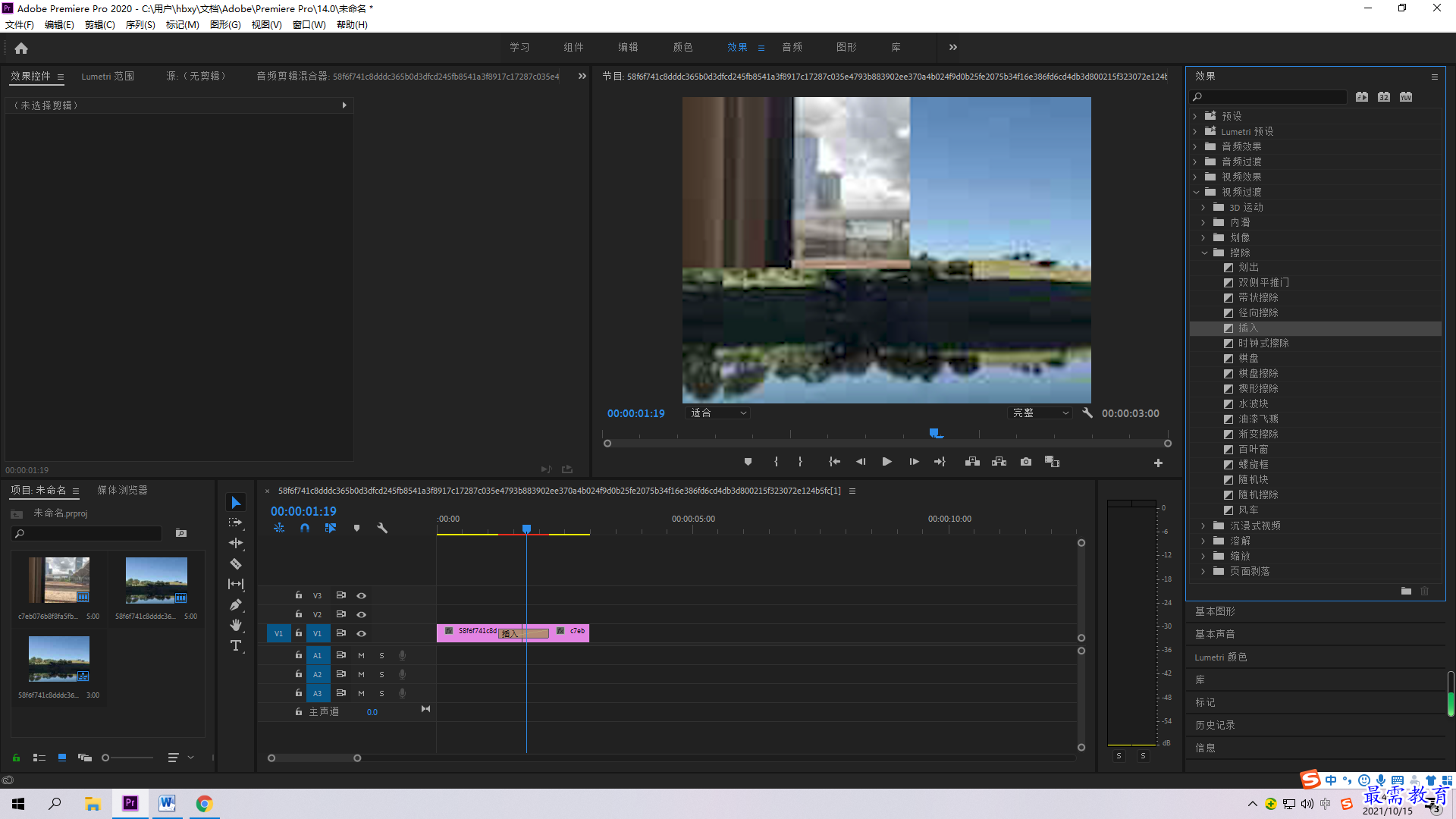
Task: Select the Selection tool arrow
Action: [x=236, y=503]
